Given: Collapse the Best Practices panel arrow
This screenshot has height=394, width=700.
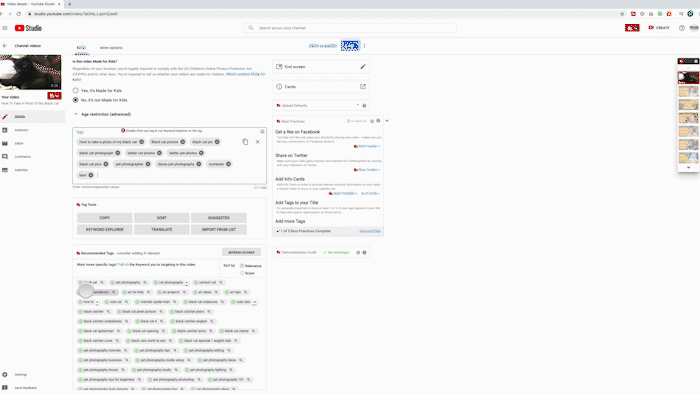Looking at the screenshot, I should (387, 121).
